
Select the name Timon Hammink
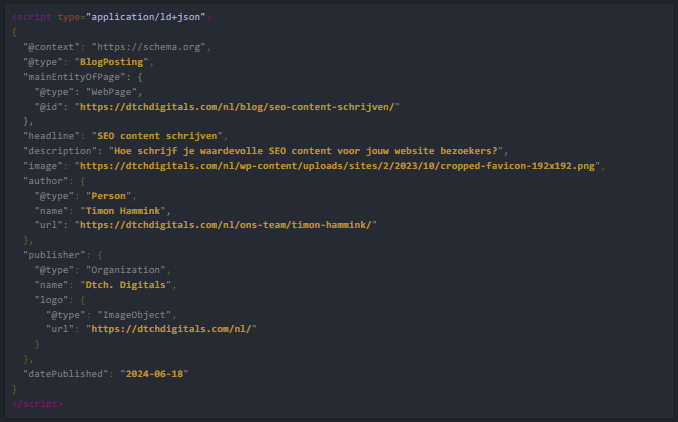point(123,211)
